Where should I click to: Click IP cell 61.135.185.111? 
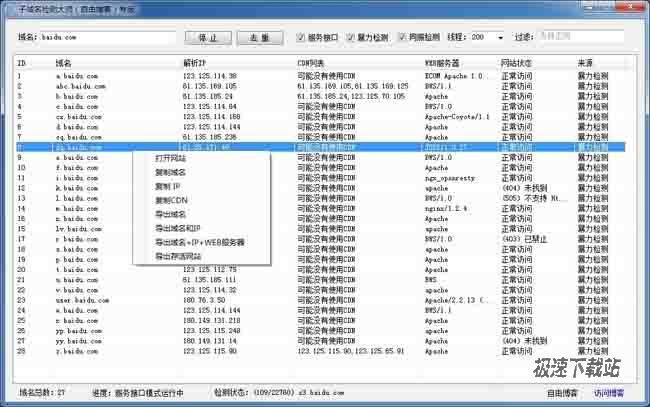(x=209, y=280)
